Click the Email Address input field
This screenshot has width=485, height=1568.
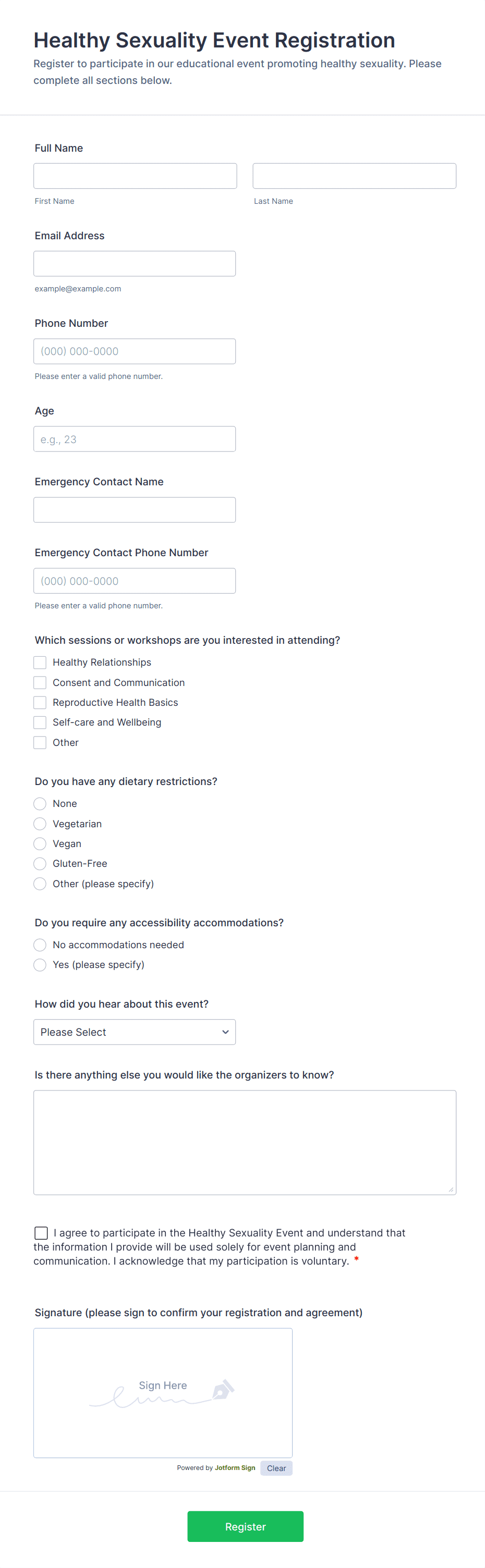(x=135, y=263)
